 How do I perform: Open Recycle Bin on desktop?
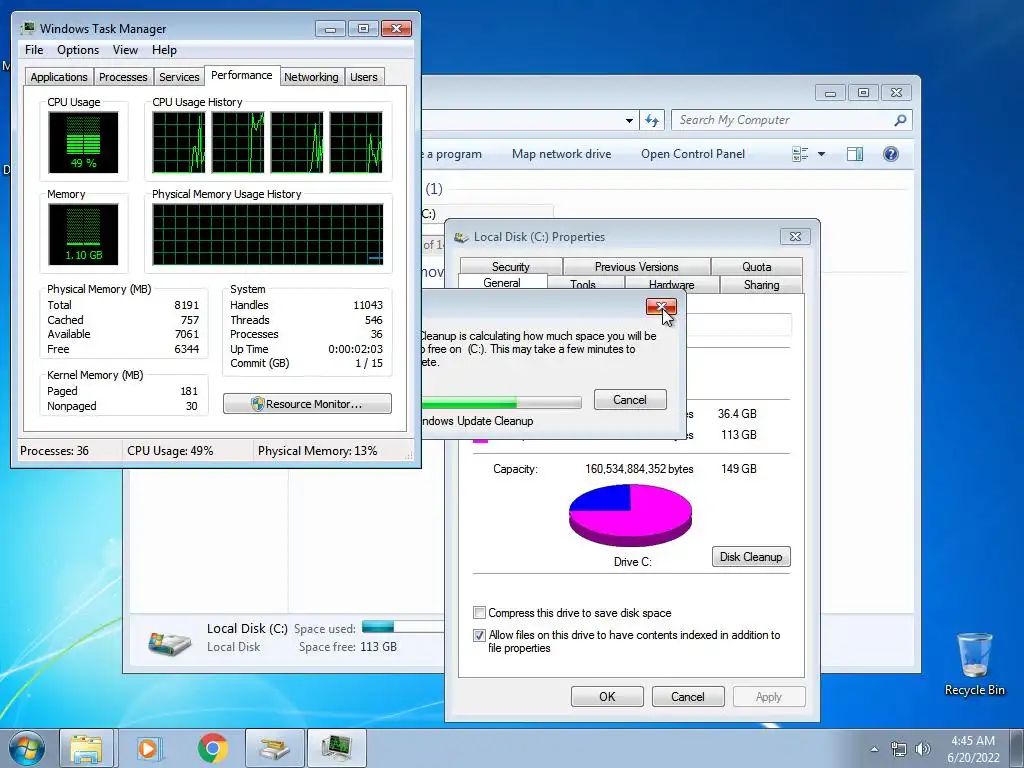click(x=974, y=664)
